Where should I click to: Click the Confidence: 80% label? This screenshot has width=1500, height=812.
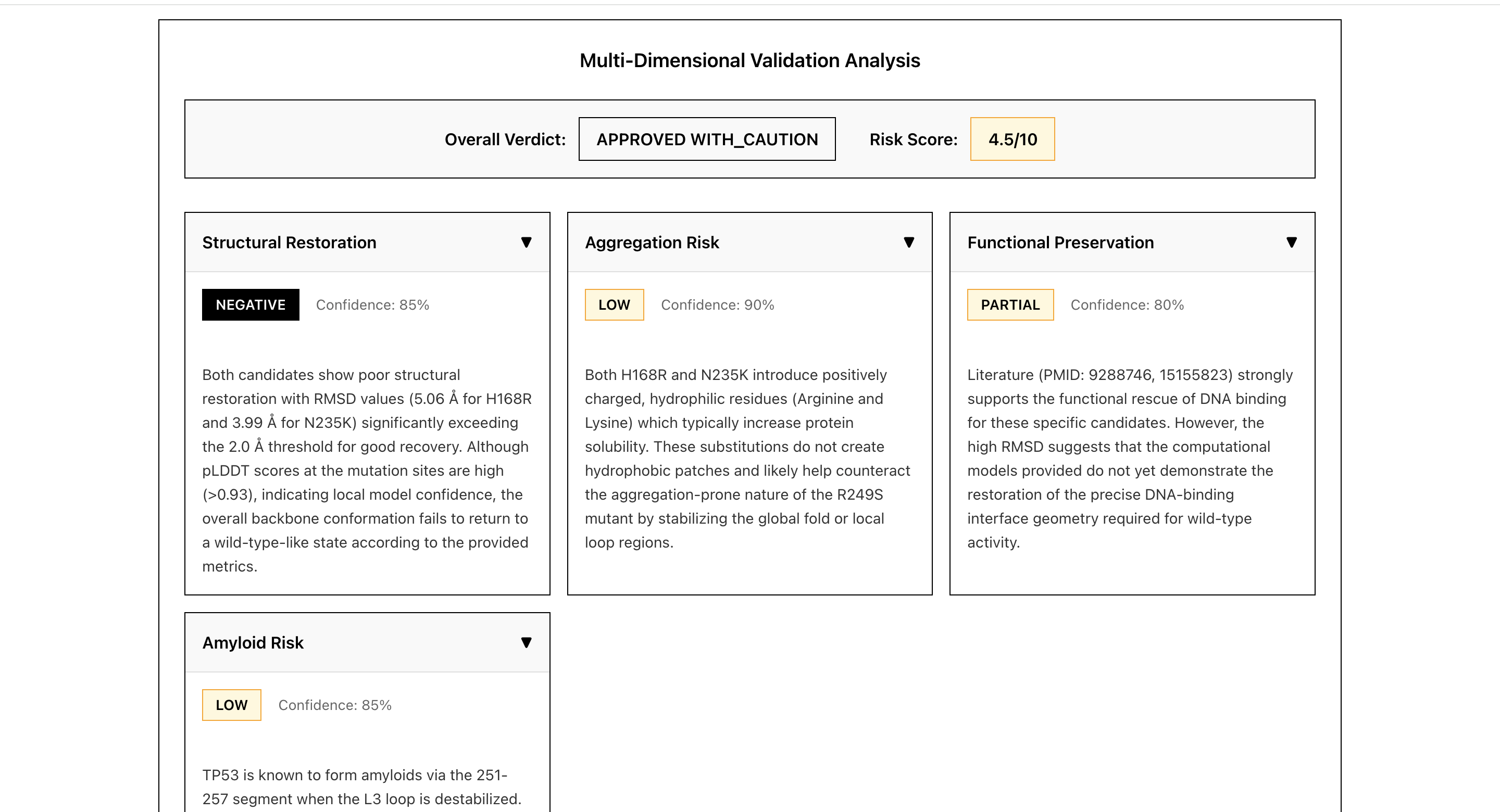click(1127, 304)
